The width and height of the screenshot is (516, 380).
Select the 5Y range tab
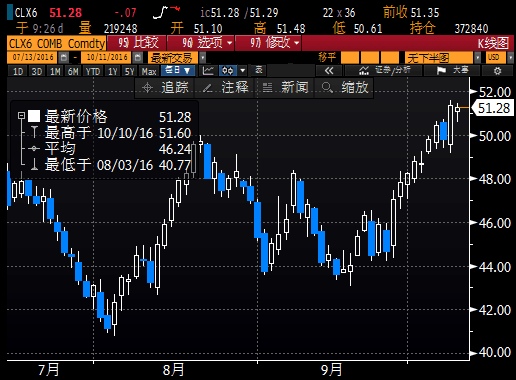coord(130,71)
